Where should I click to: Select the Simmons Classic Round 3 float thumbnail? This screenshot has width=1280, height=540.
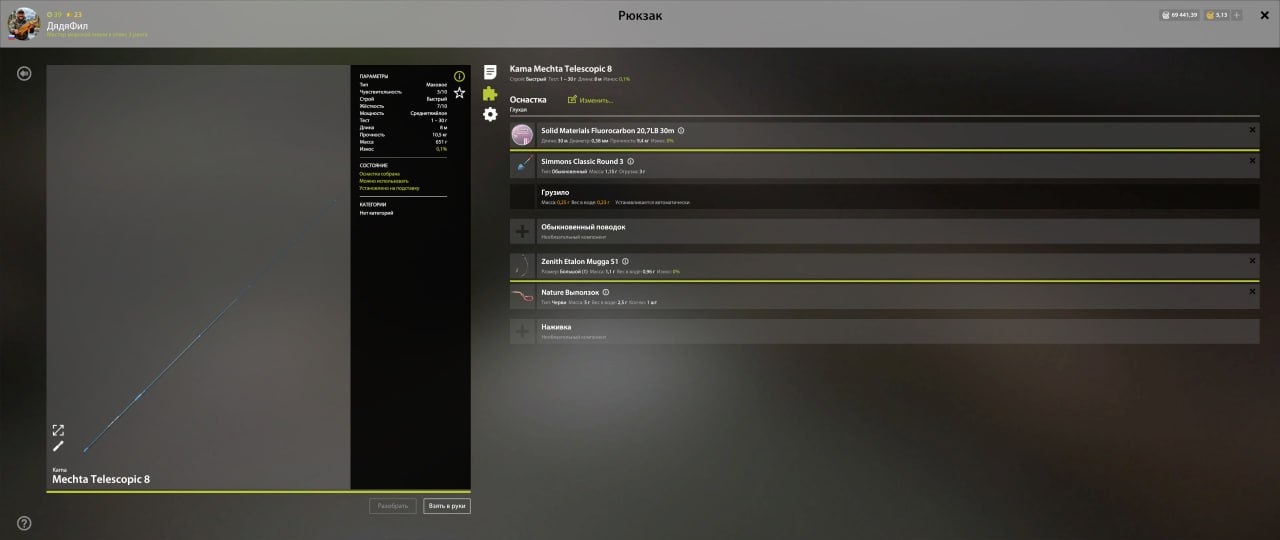(x=522, y=166)
